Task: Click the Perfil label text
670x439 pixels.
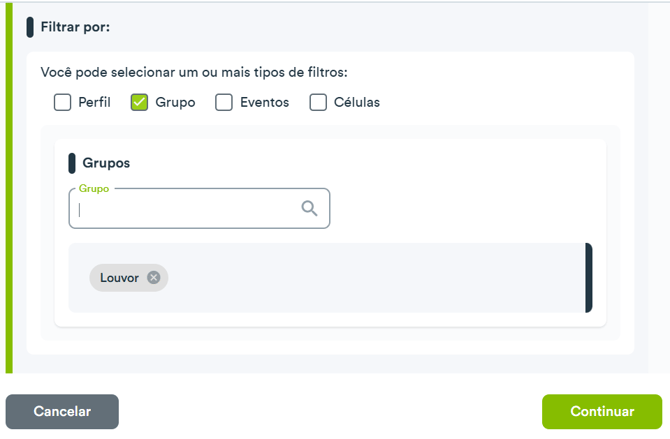Action: click(x=94, y=103)
